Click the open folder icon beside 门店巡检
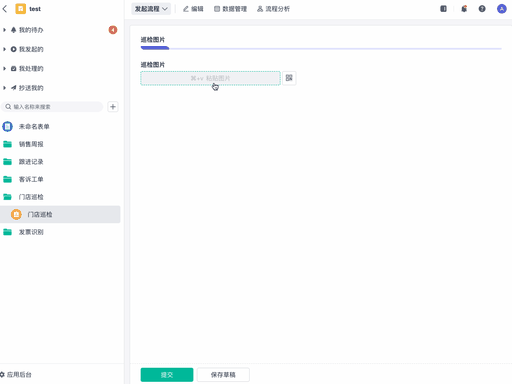512x384 pixels. [7, 197]
